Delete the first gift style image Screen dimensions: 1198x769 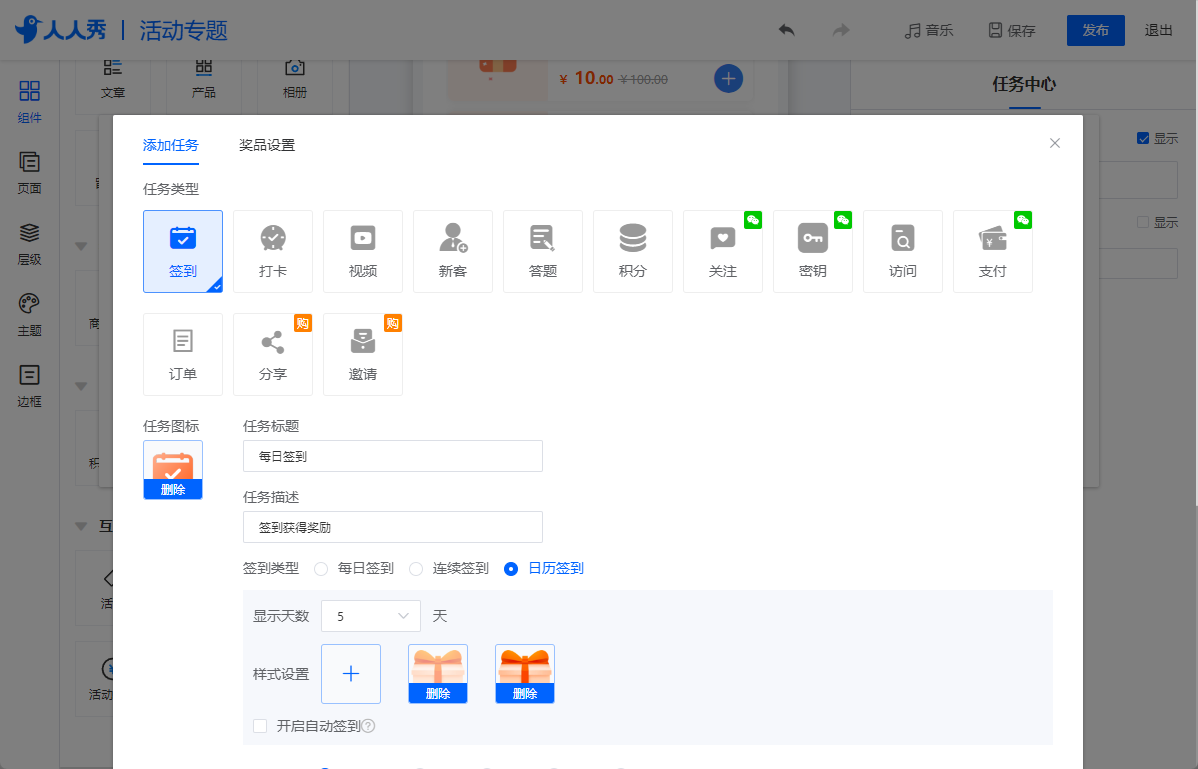tap(438, 693)
